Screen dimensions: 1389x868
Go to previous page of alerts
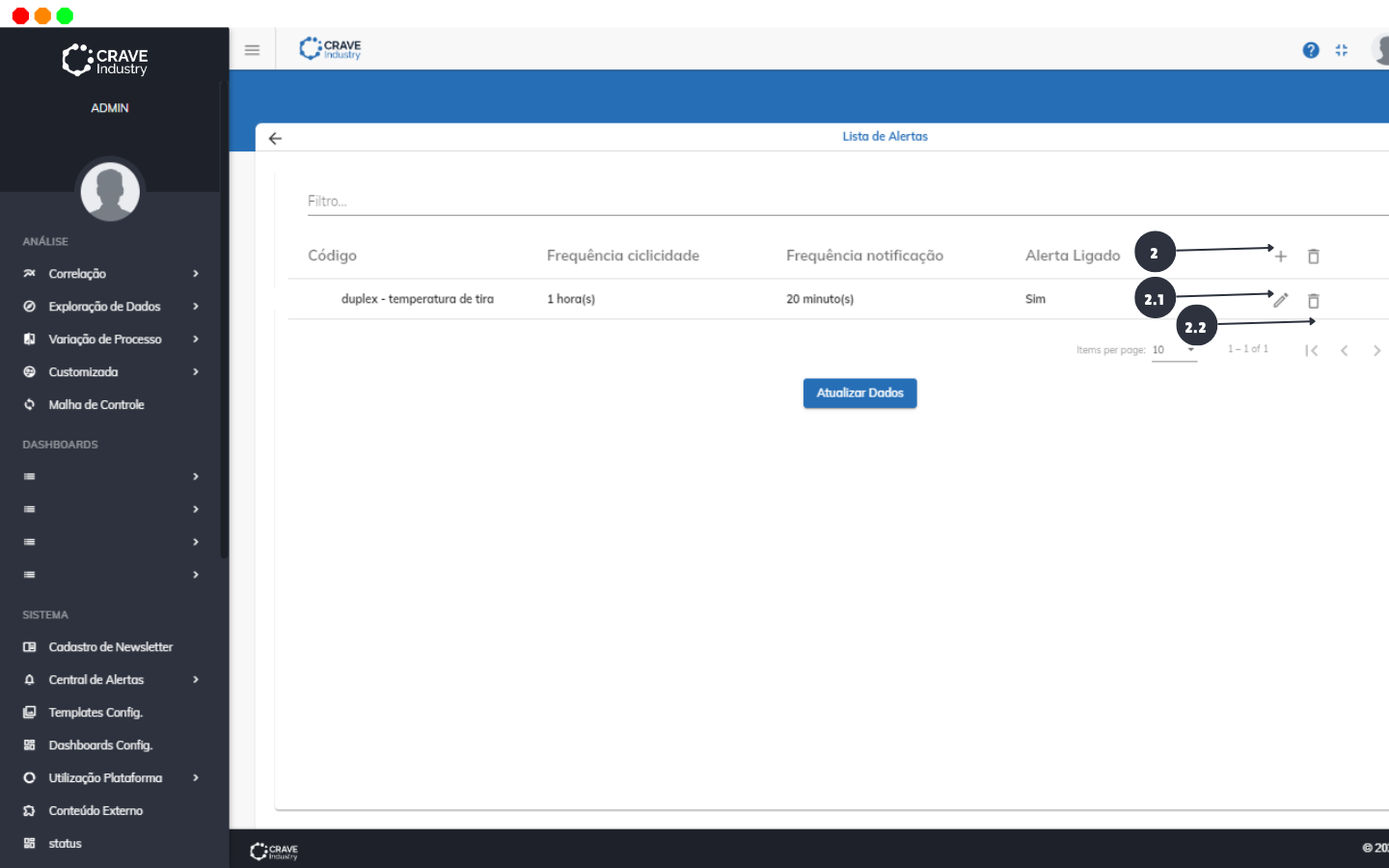(x=1344, y=350)
